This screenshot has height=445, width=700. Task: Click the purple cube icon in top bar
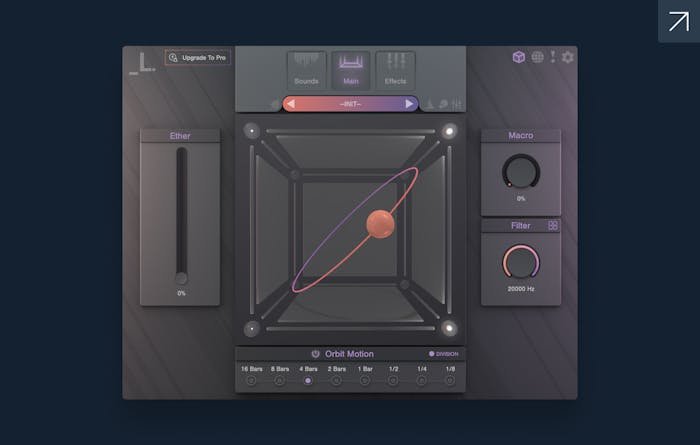tap(519, 57)
